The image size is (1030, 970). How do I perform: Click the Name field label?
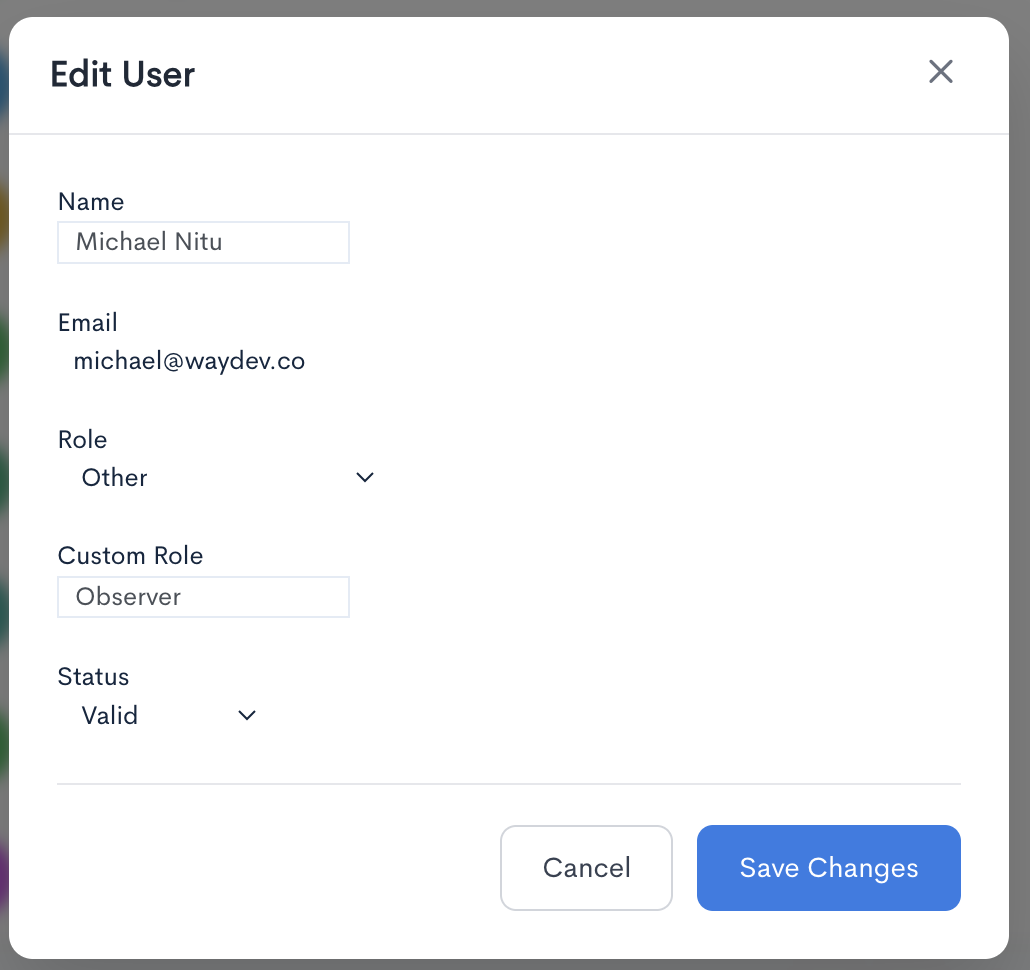coord(91,202)
